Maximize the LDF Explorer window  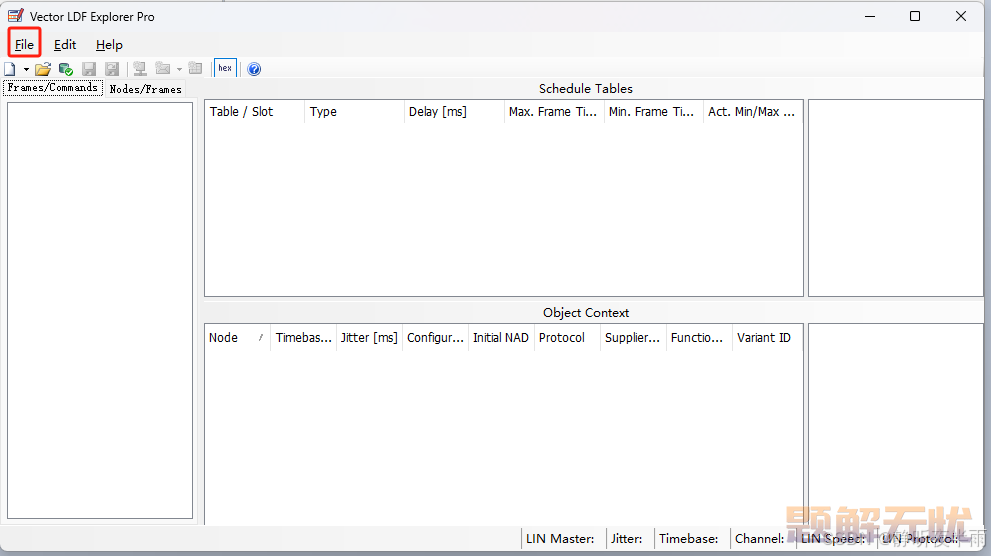click(x=915, y=16)
